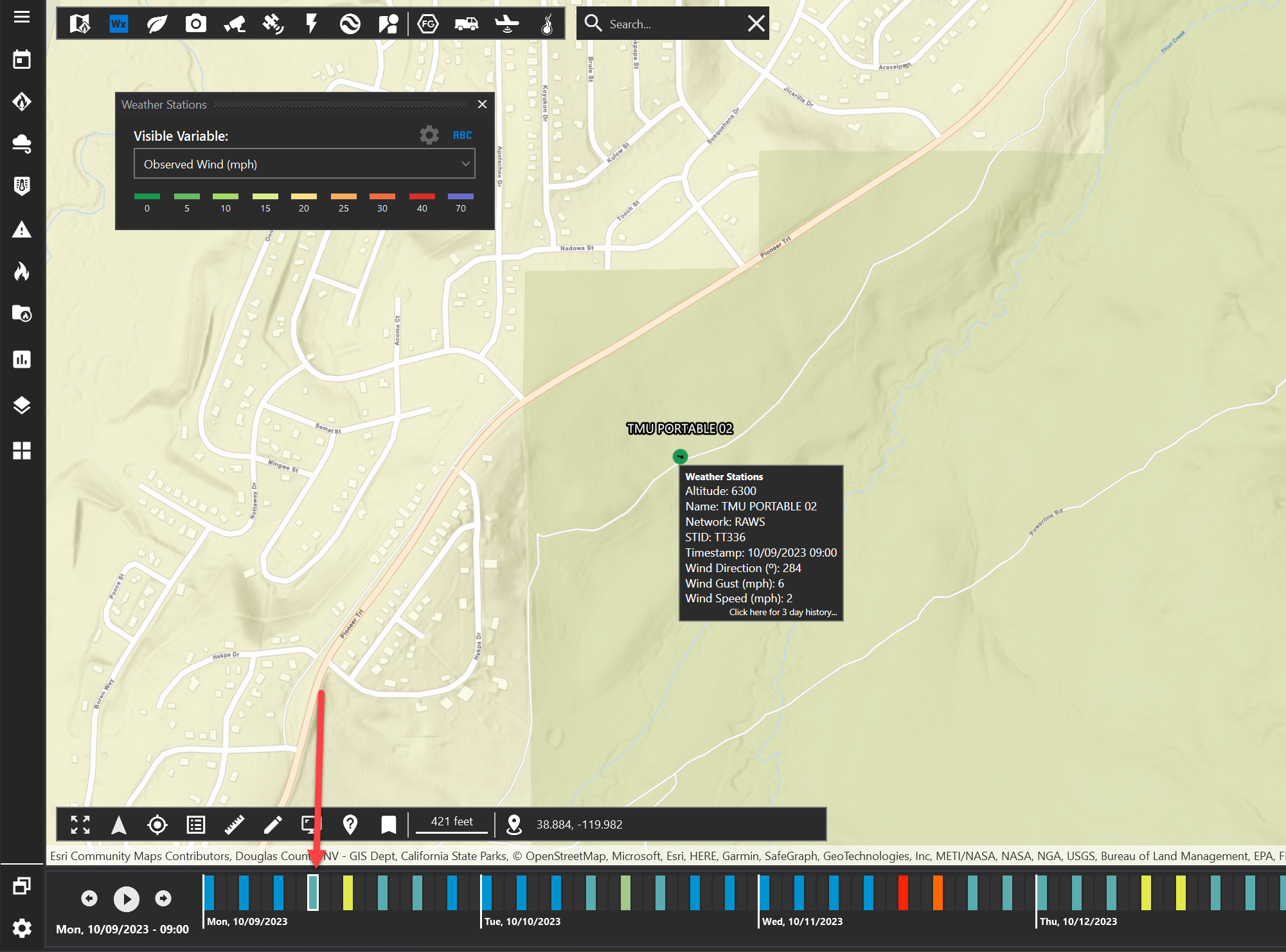
Task: Open weather stations gear settings
Action: pyautogui.click(x=429, y=135)
